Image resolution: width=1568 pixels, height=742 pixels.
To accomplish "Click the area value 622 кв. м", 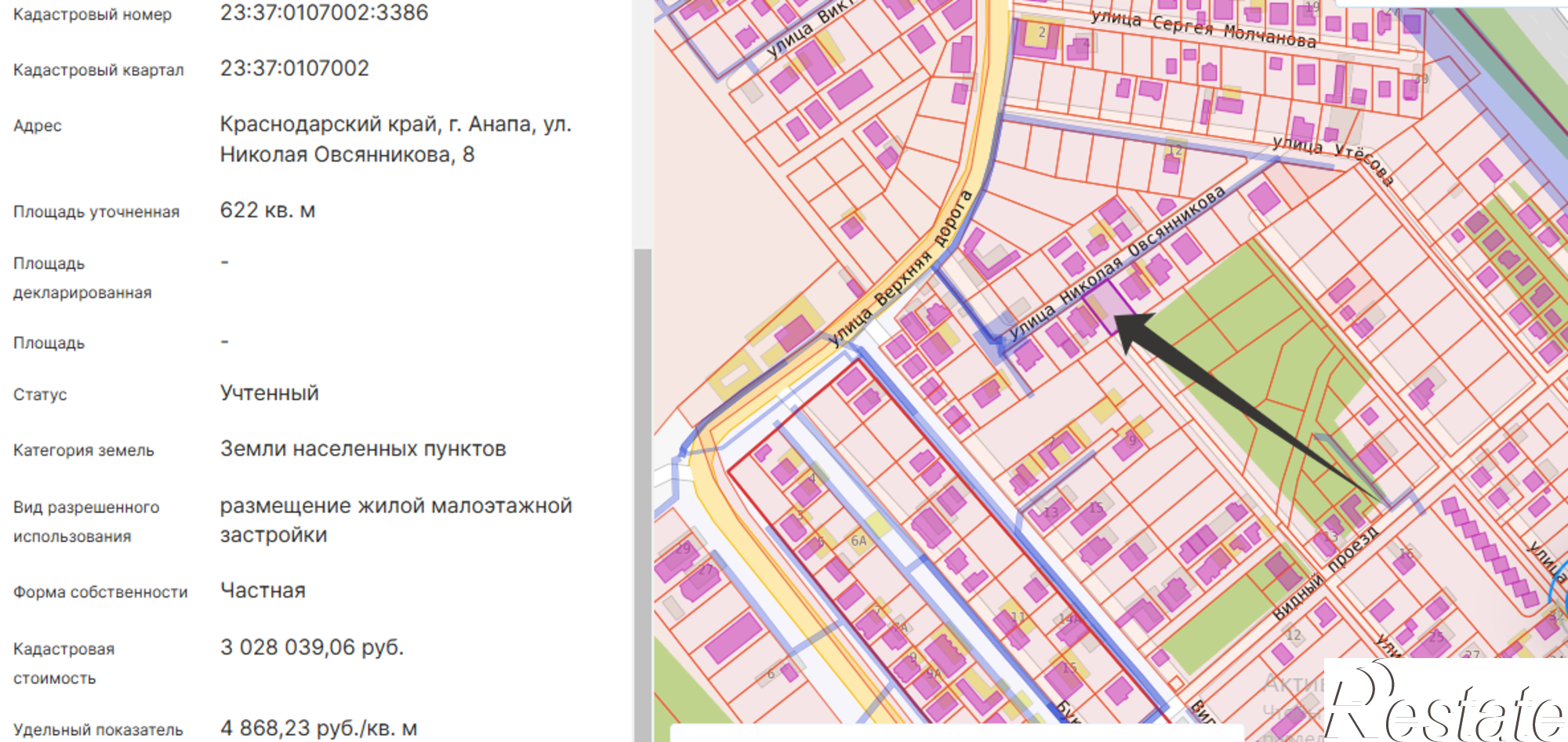I will (x=267, y=210).
